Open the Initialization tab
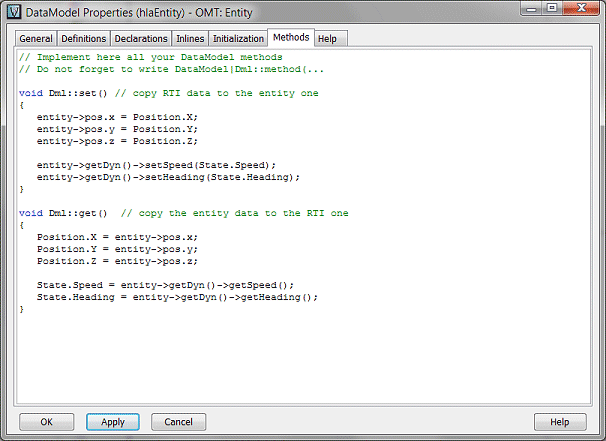 238,38
